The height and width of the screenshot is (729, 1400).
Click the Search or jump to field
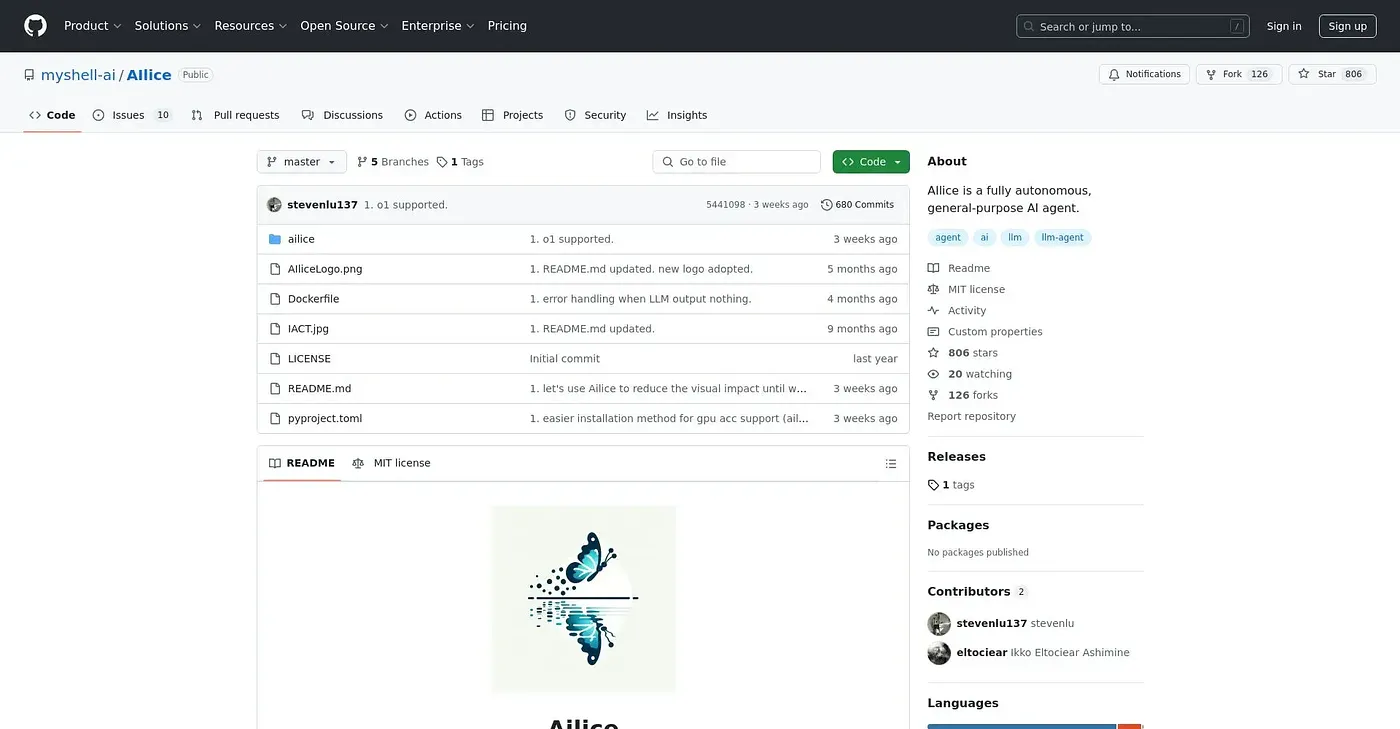pos(1135,26)
